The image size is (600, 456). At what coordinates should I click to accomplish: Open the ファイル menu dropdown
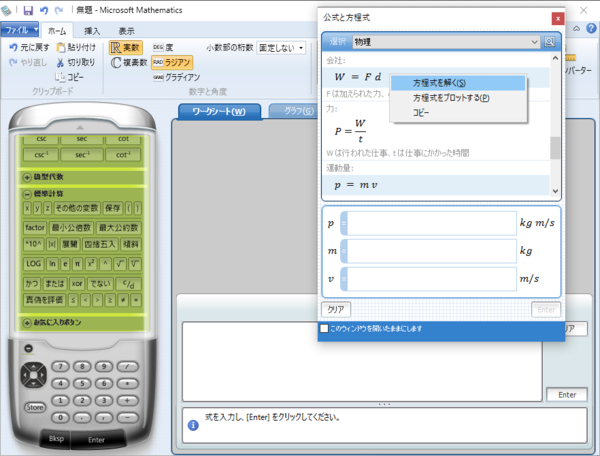click(20, 29)
